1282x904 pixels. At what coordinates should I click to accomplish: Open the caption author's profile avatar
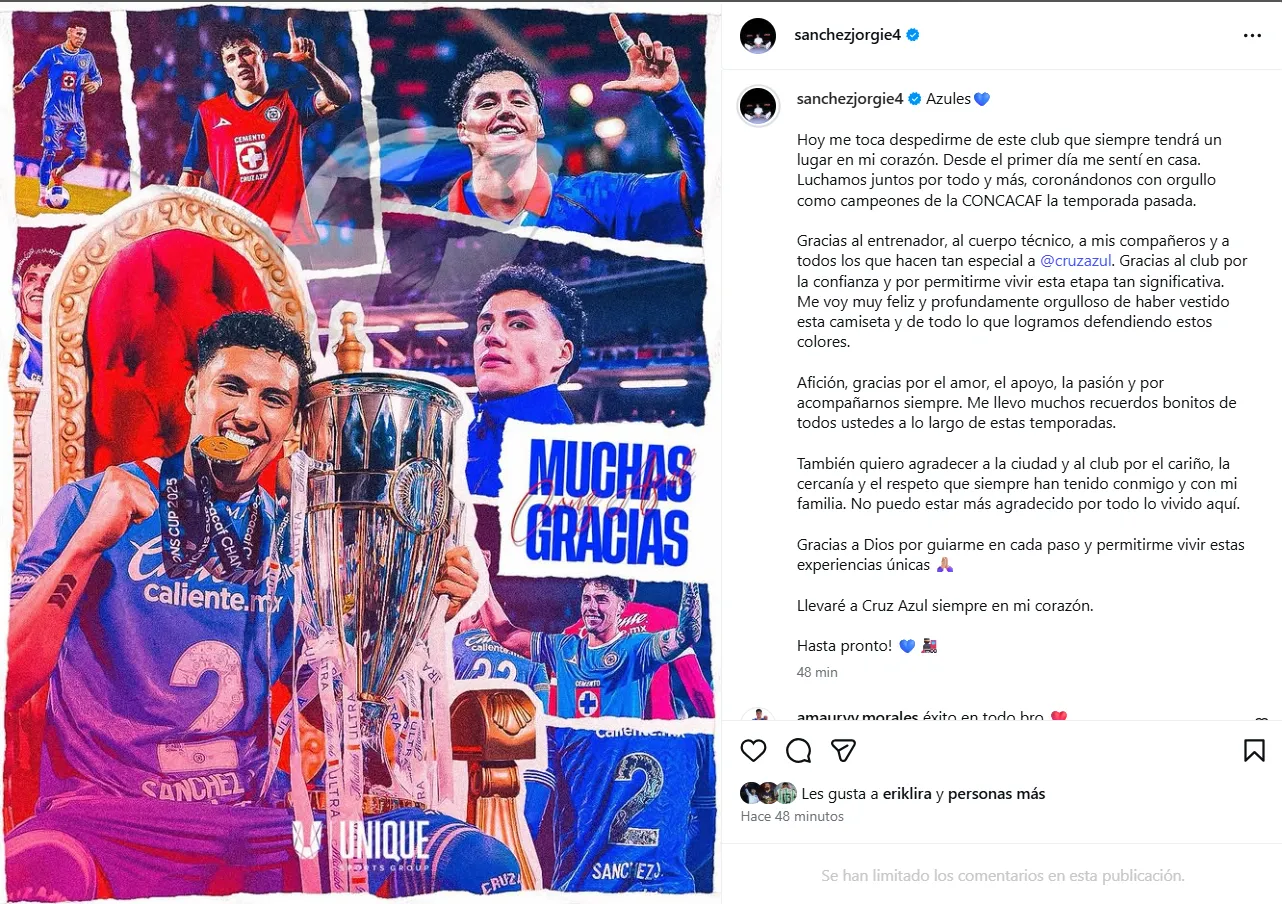758,105
